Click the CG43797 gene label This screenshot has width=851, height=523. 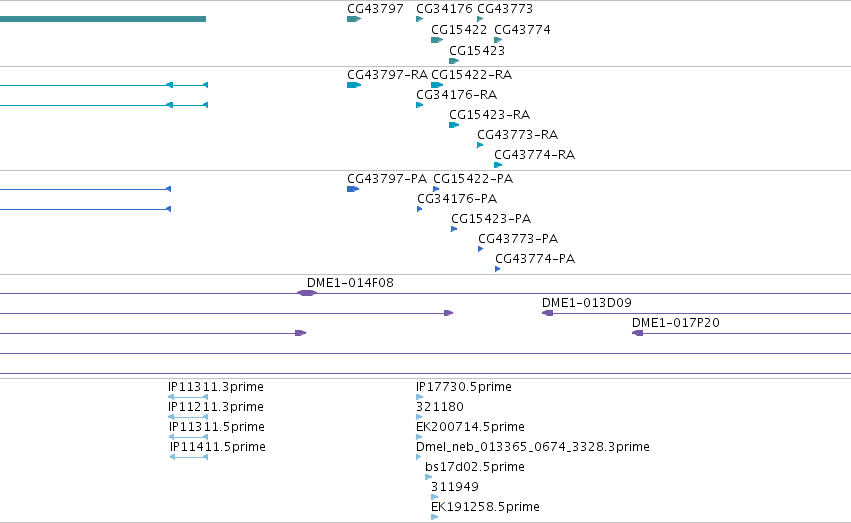[375, 9]
